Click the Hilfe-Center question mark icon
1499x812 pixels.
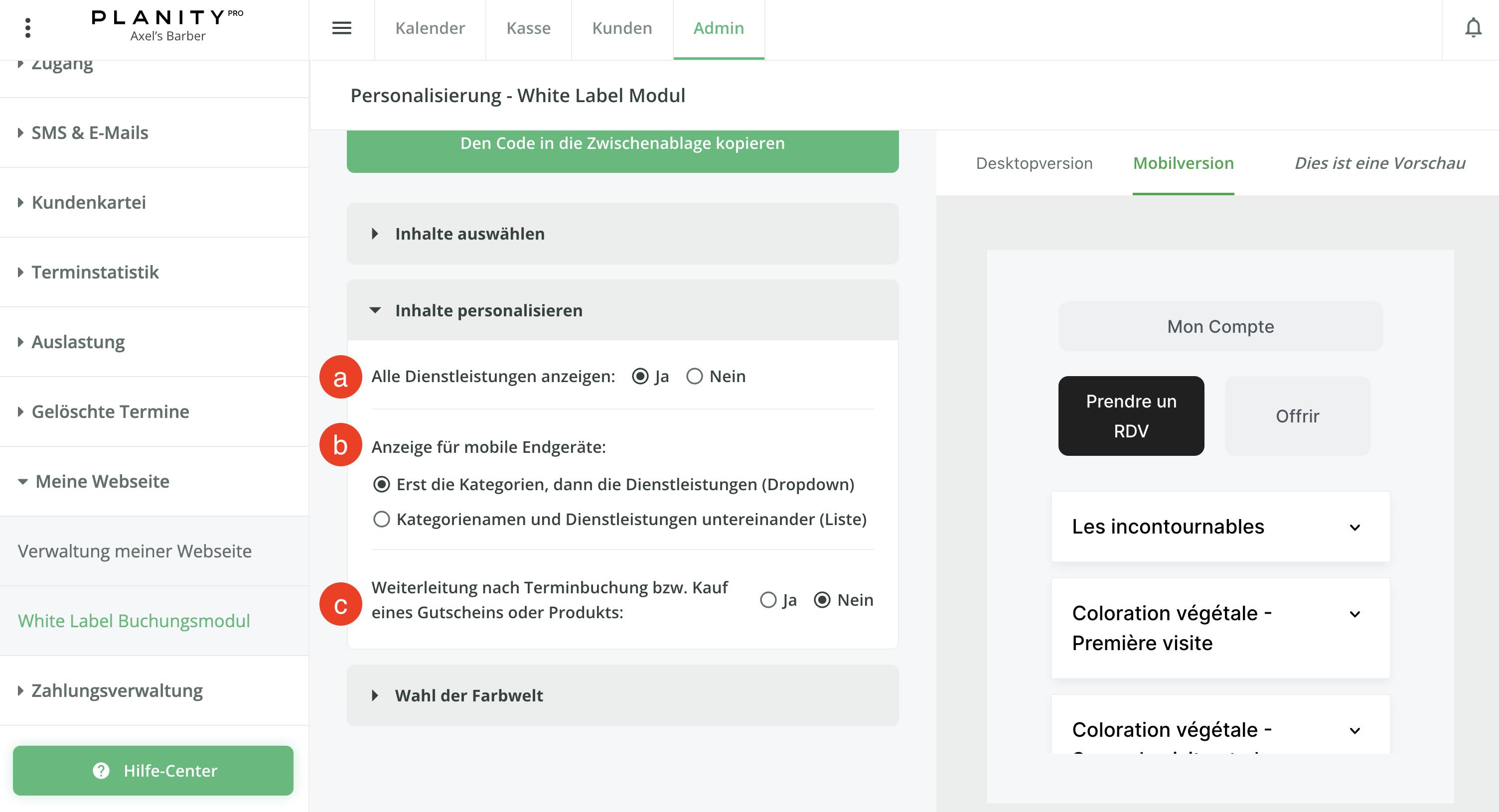point(101,770)
